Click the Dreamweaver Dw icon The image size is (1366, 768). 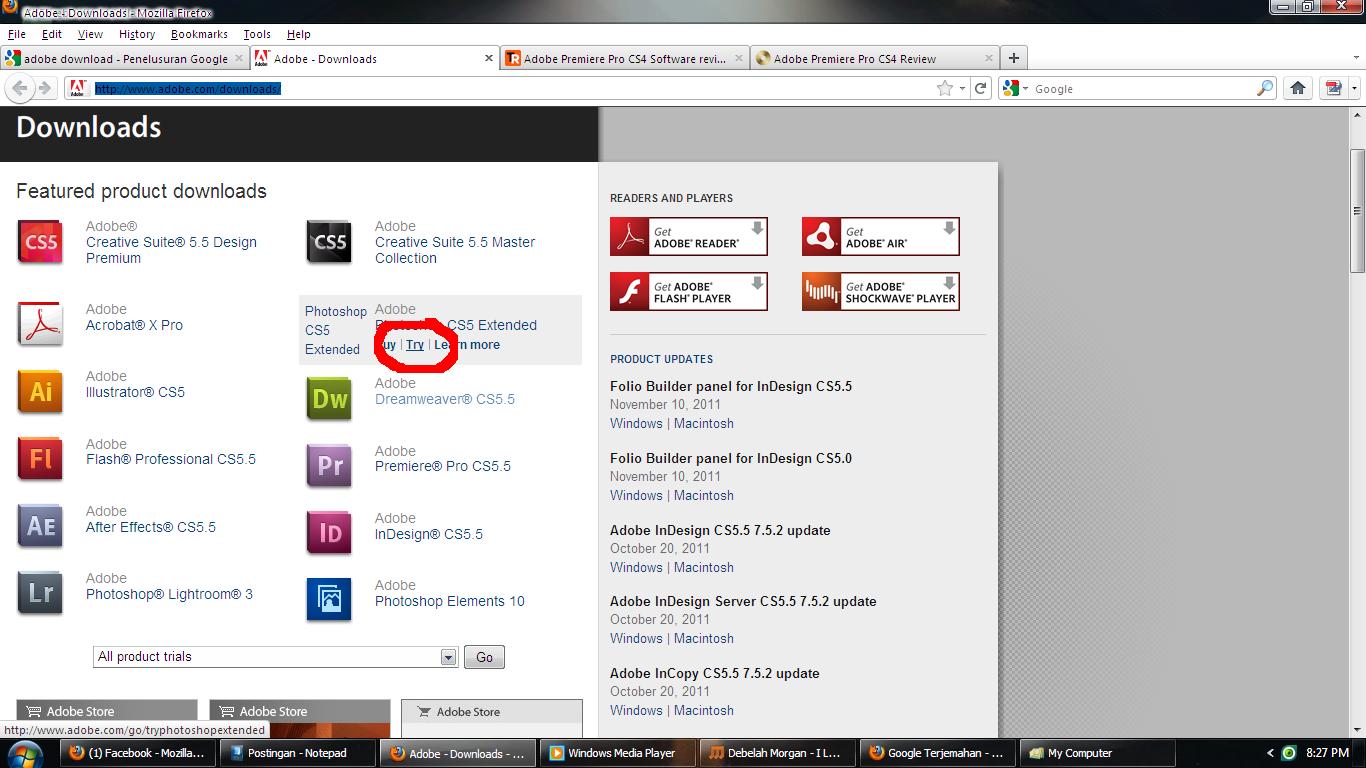coord(330,399)
